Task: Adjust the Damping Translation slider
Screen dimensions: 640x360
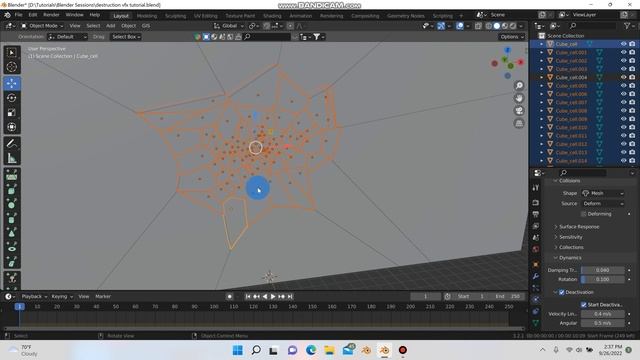Action: coord(602,270)
